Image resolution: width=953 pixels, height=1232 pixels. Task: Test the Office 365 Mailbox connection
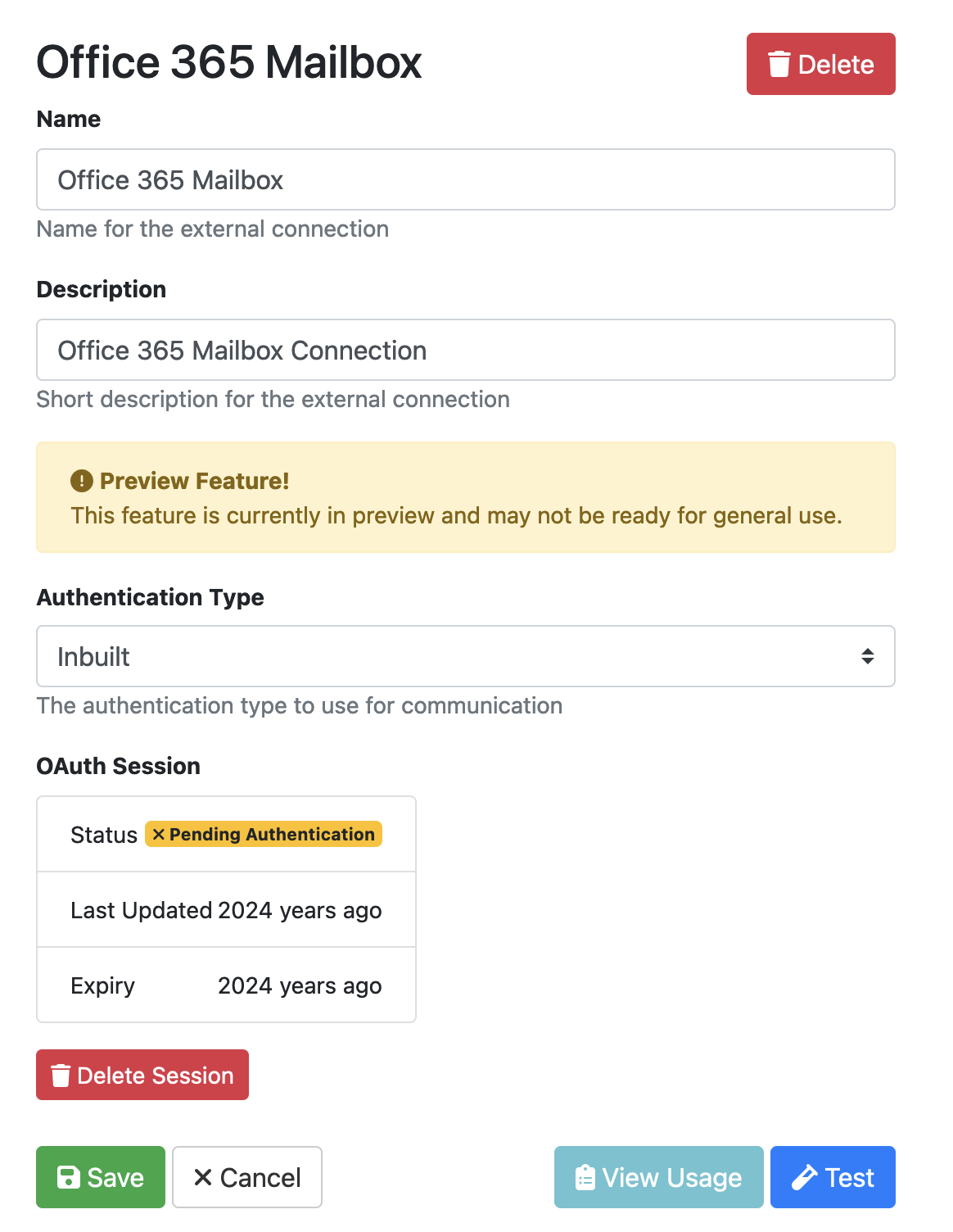833,1177
